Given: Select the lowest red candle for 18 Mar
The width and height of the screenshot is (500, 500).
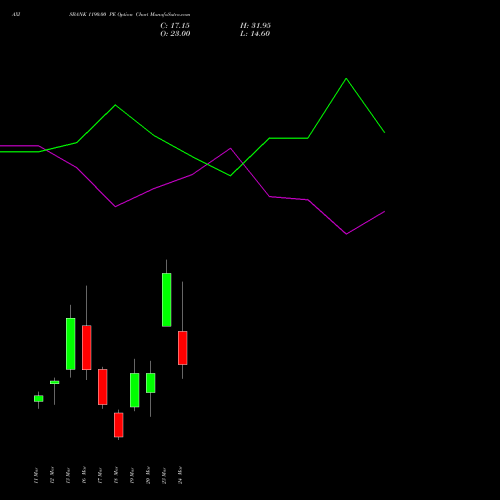Looking at the screenshot, I should click(119, 425).
